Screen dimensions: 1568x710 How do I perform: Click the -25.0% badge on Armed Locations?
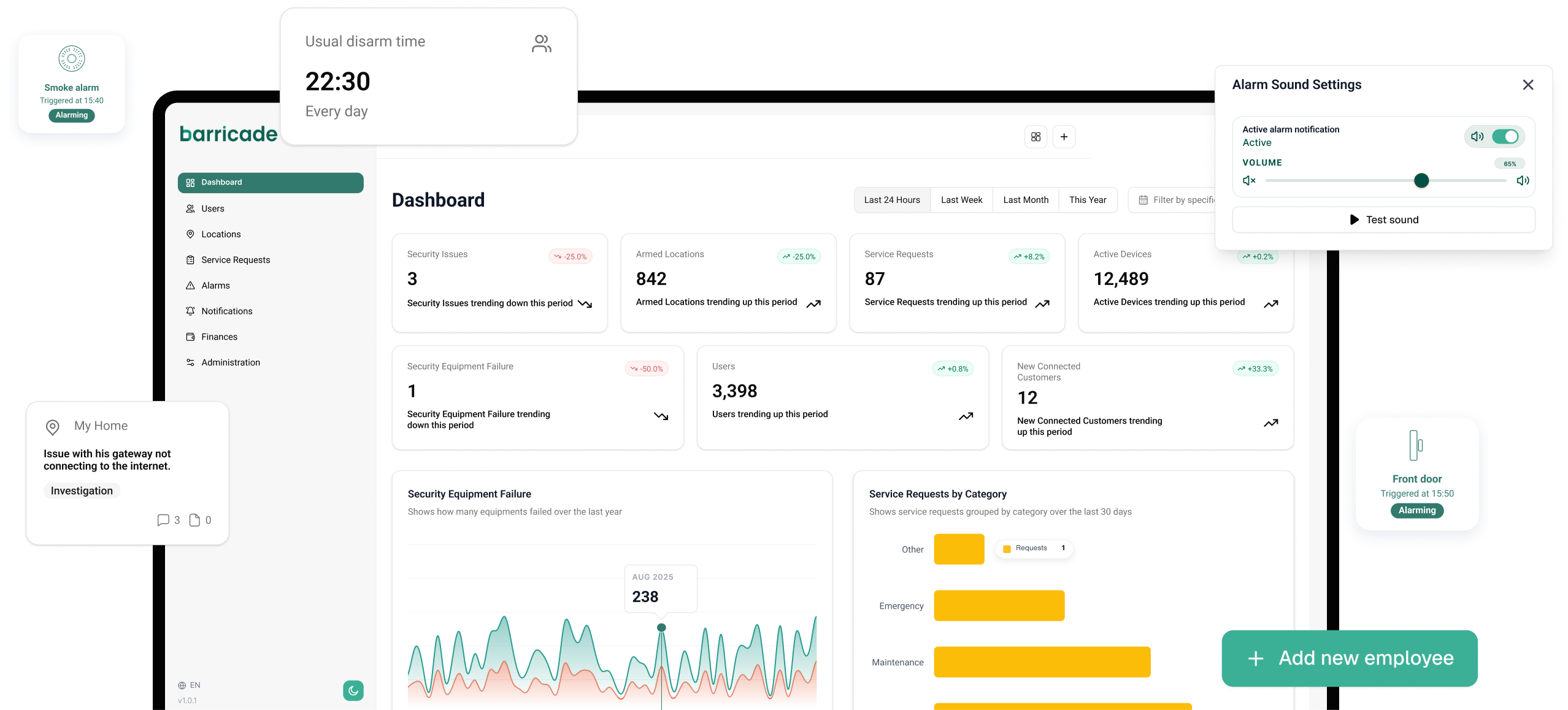tap(799, 257)
